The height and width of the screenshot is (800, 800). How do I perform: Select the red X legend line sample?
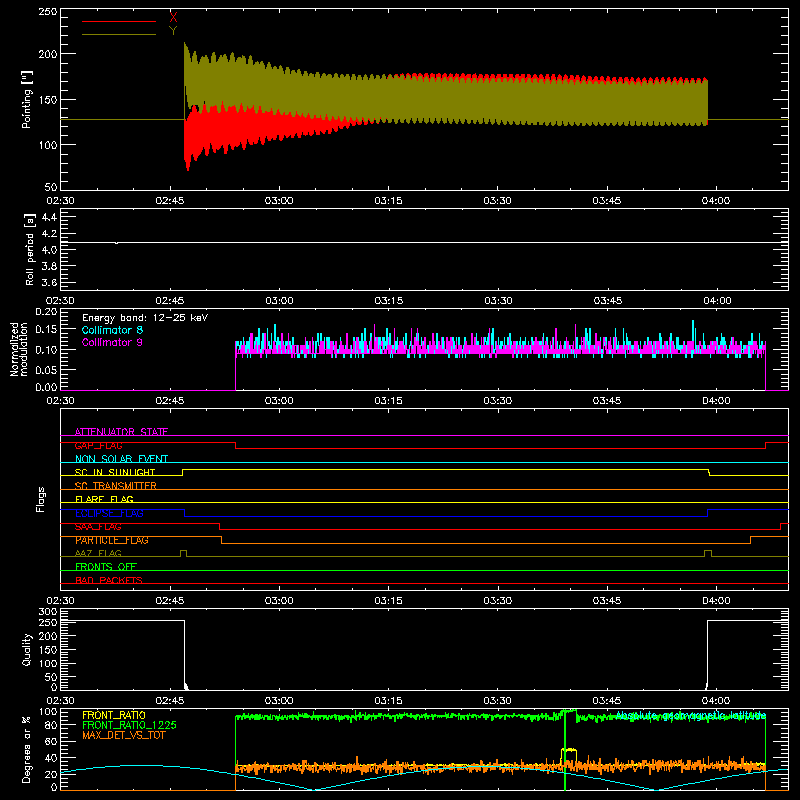pos(119,21)
